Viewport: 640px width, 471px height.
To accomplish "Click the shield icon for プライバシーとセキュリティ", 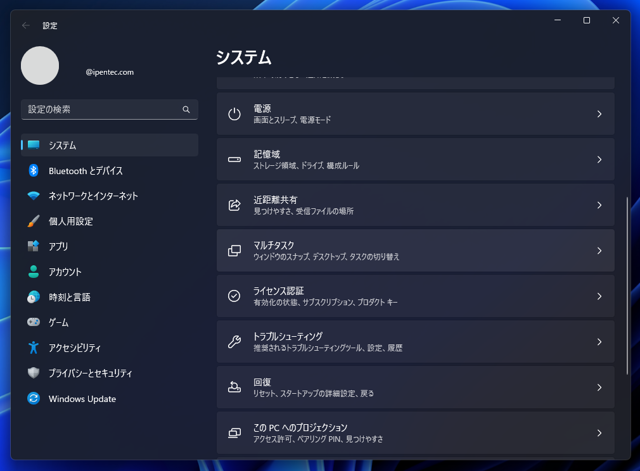I will (33, 373).
